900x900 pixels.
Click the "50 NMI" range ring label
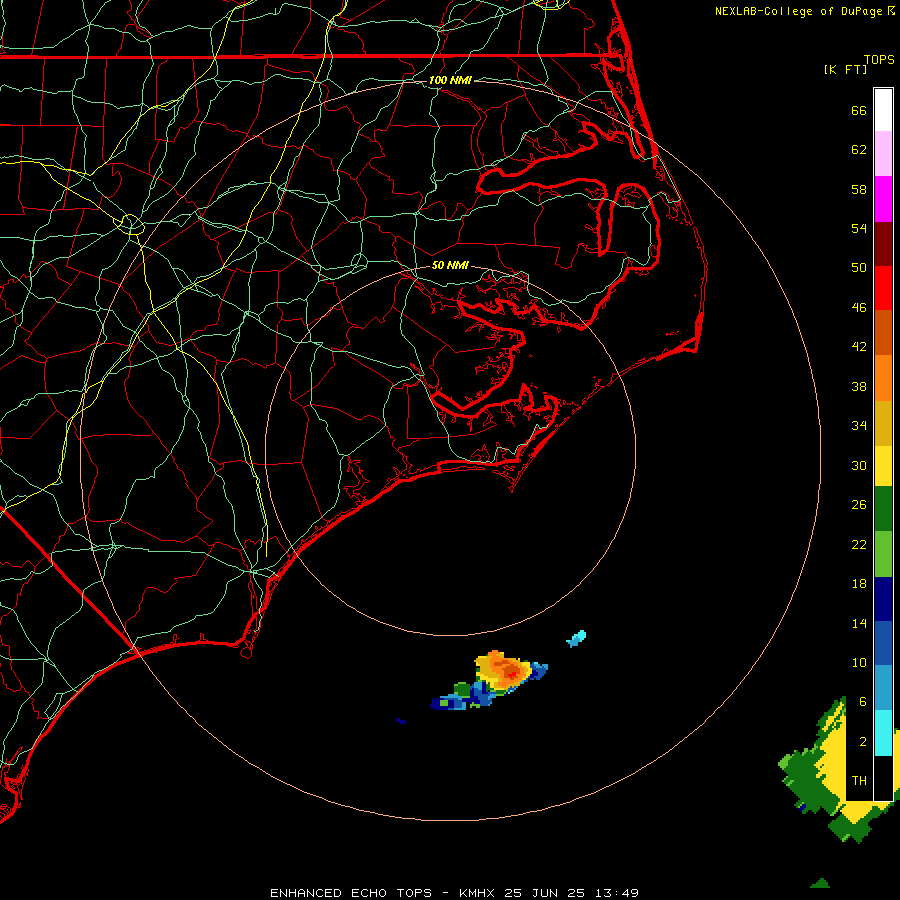[x=450, y=265]
